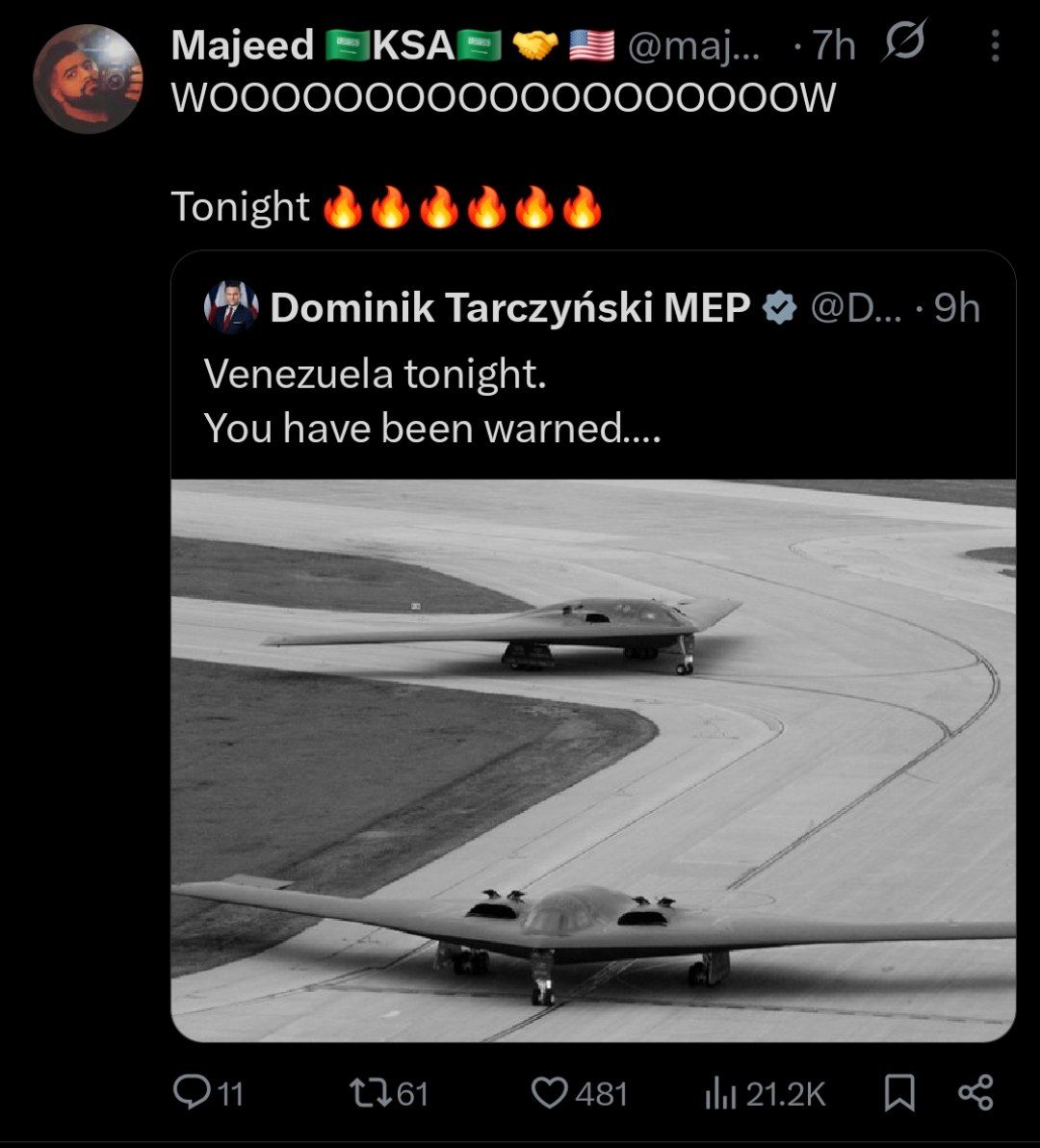Click the @maj... username handle

pos(693,46)
